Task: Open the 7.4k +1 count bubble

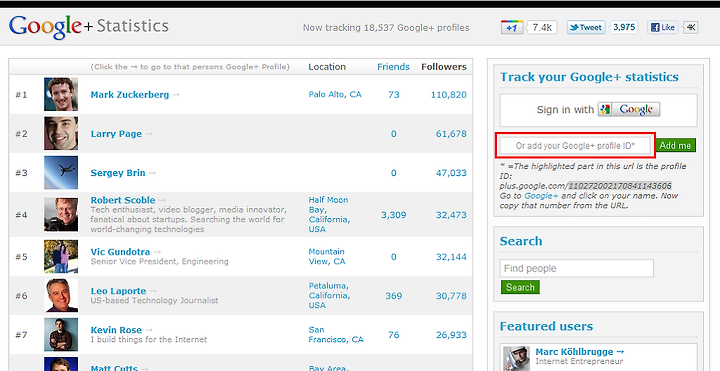Action: point(542,28)
